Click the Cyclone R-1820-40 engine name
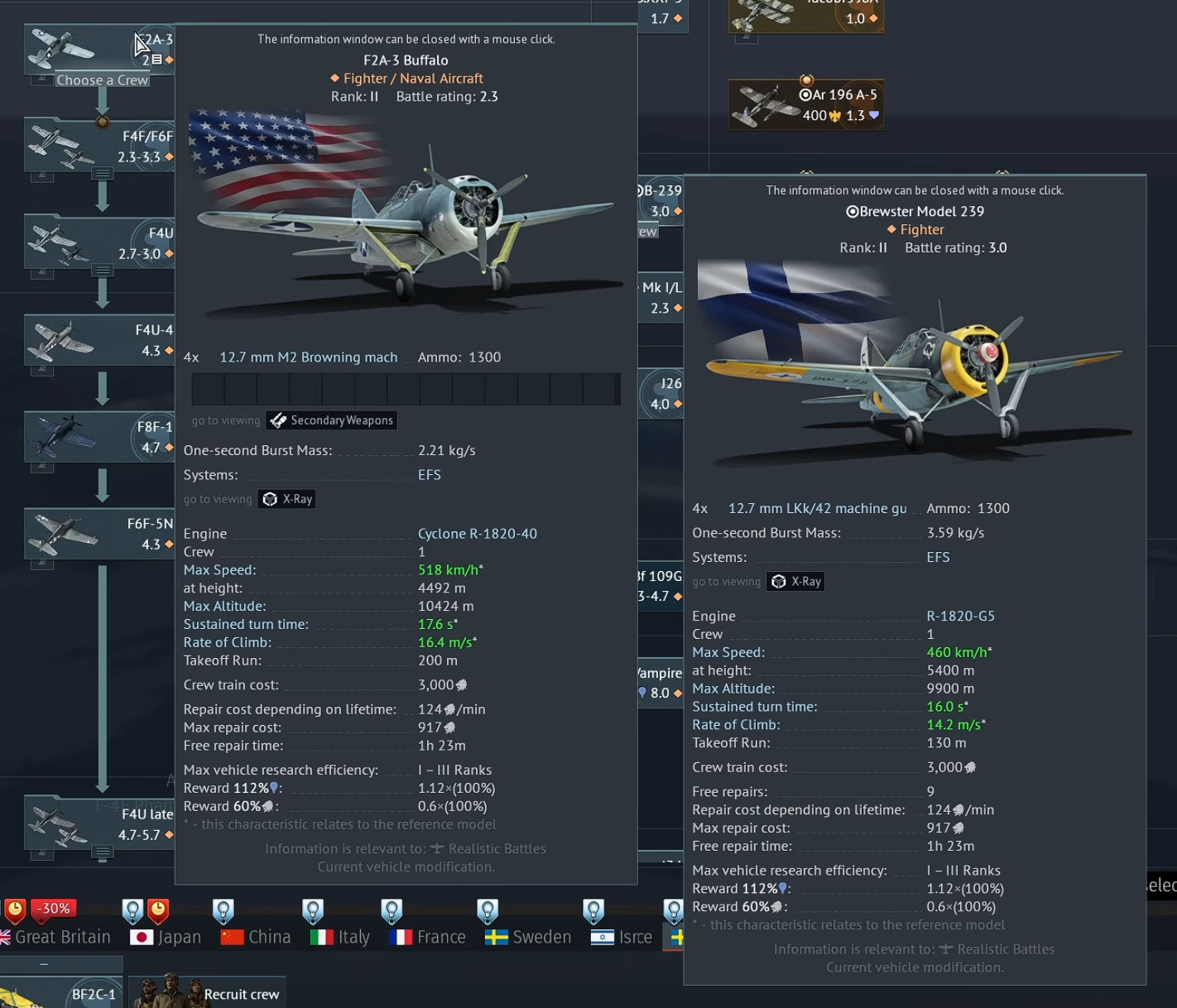1177x1008 pixels. [x=478, y=534]
